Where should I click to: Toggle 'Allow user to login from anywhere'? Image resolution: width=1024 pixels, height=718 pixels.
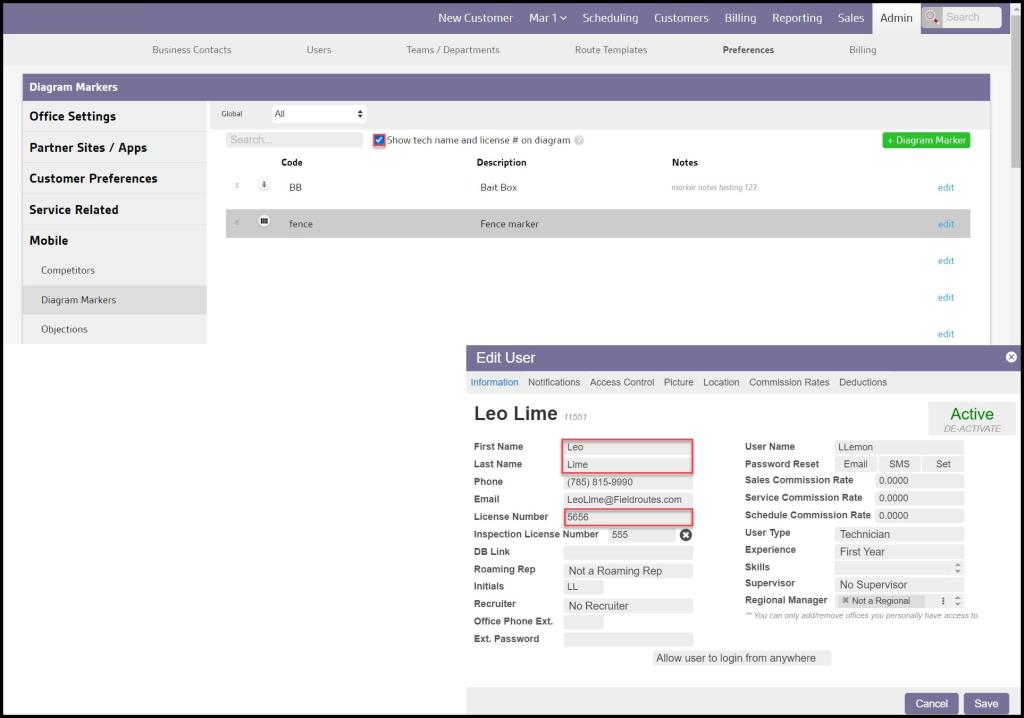tap(741, 658)
